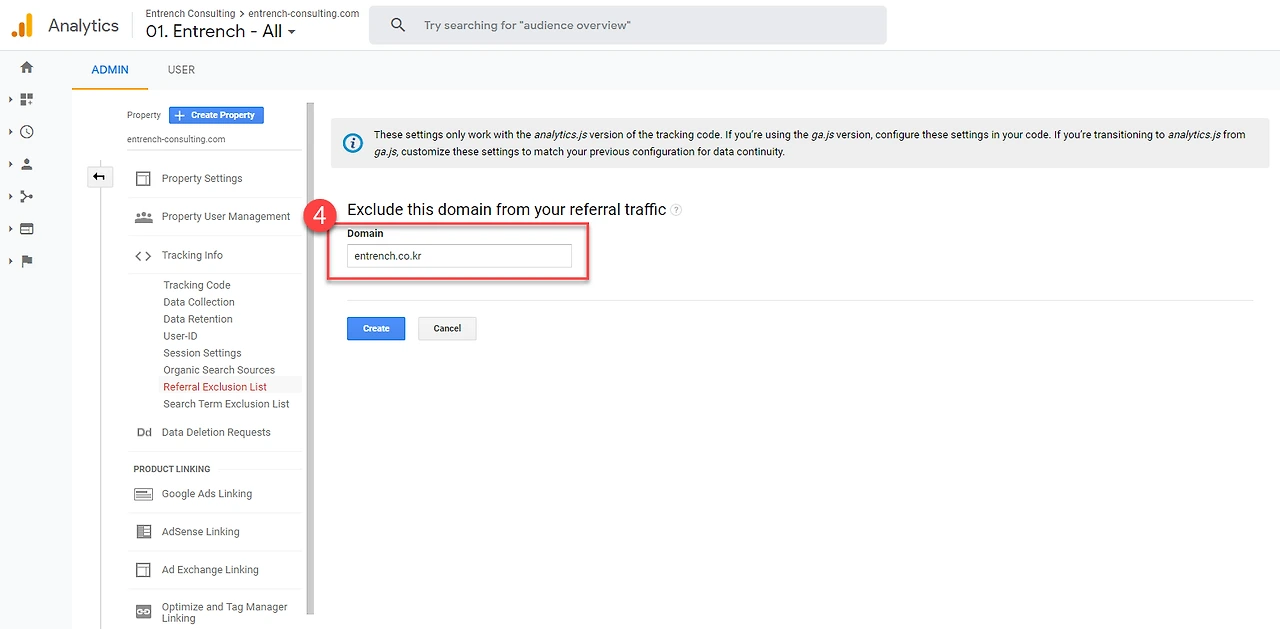Click the blue info icon in notice banner

coord(353,143)
